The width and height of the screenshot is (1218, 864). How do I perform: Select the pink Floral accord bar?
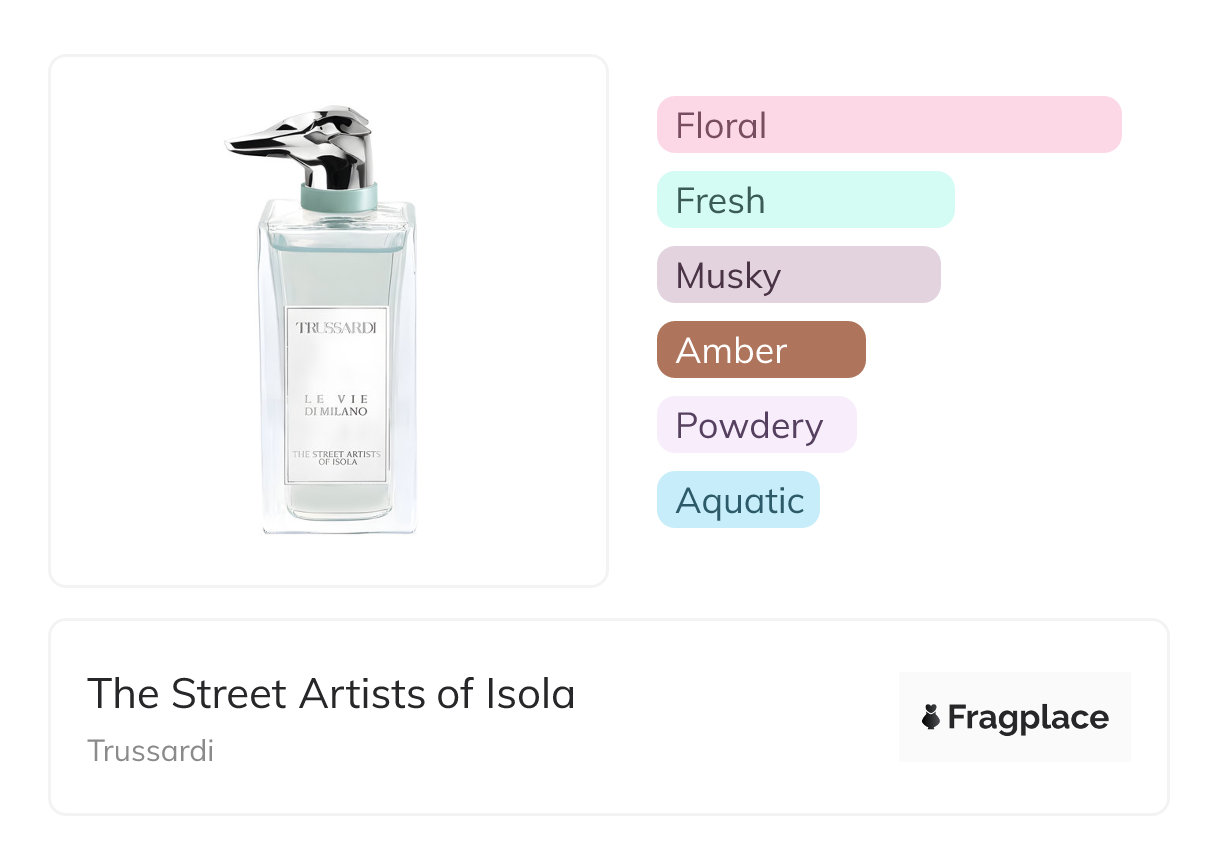[888, 125]
